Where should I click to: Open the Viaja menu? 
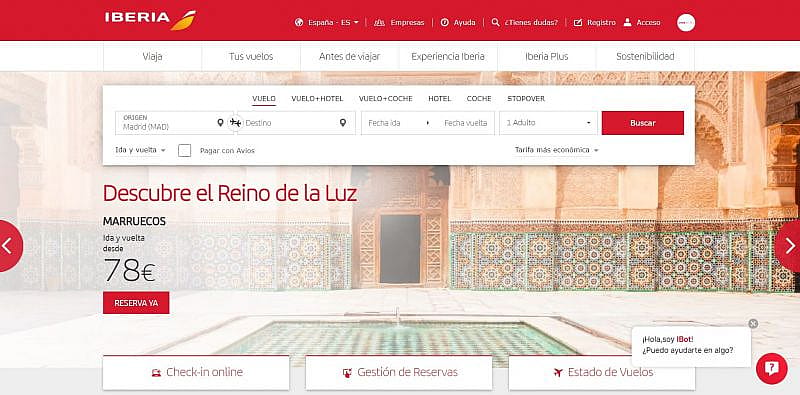point(152,57)
